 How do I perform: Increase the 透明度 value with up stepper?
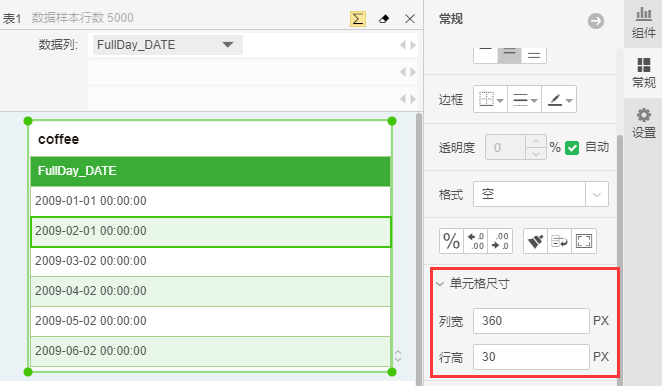tap(536, 141)
